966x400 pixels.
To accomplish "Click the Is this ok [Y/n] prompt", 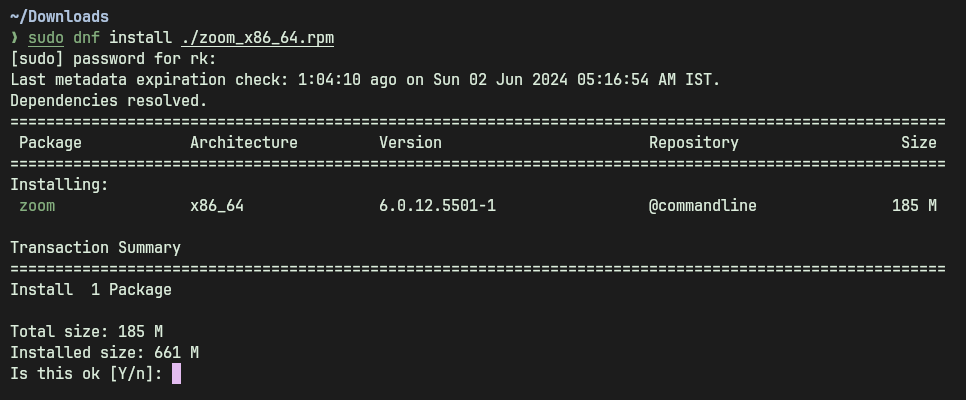I will pyautogui.click(x=86, y=374).
